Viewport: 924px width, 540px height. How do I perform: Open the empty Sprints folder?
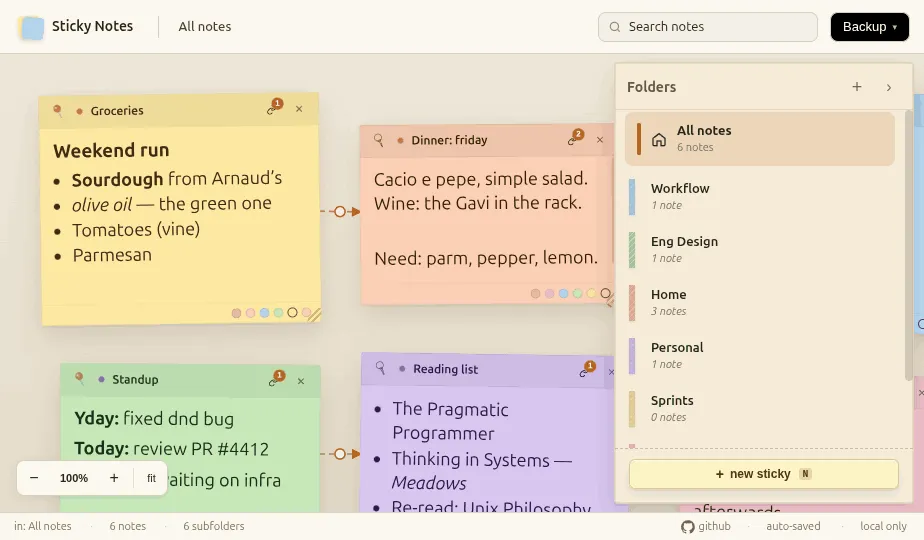point(760,409)
